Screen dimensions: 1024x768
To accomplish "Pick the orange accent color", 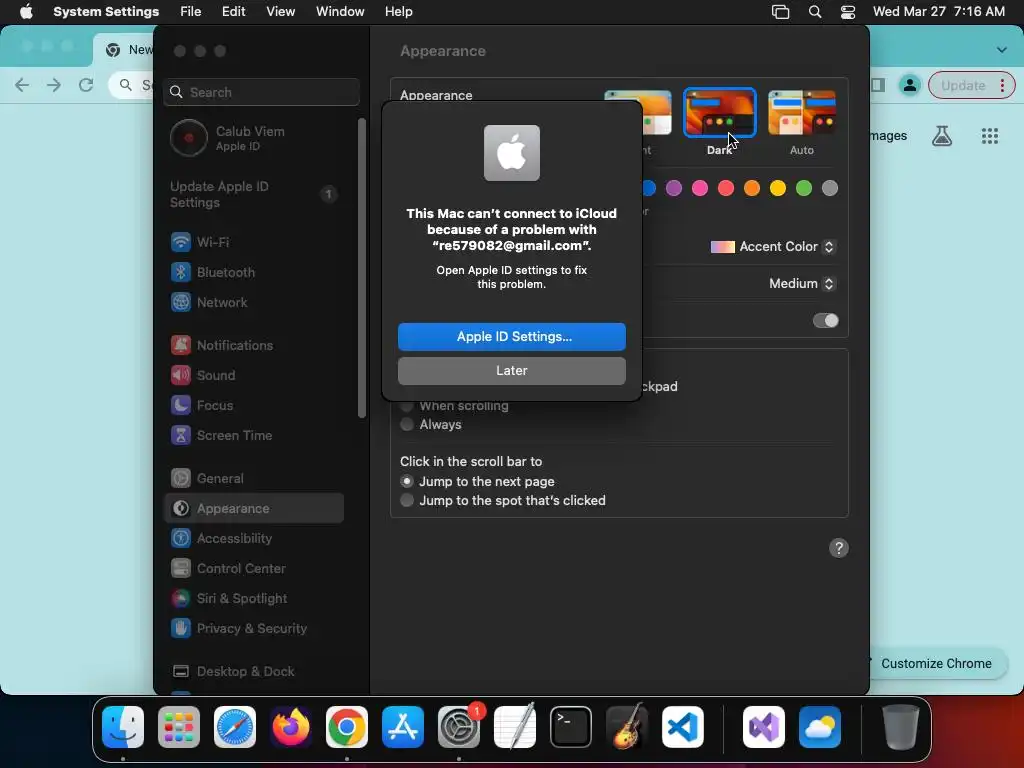I will tap(752, 188).
